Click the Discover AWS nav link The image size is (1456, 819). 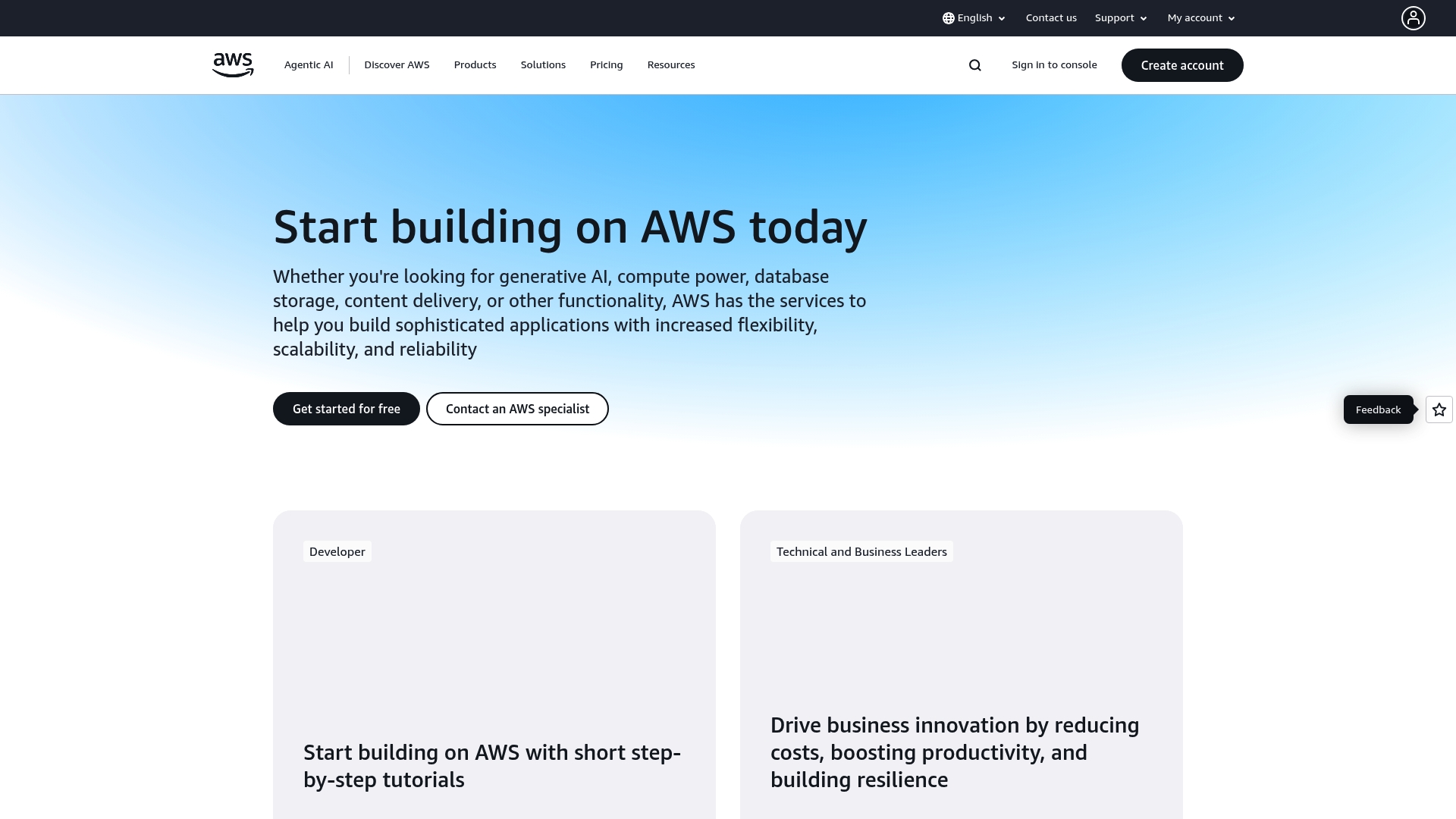(x=397, y=65)
